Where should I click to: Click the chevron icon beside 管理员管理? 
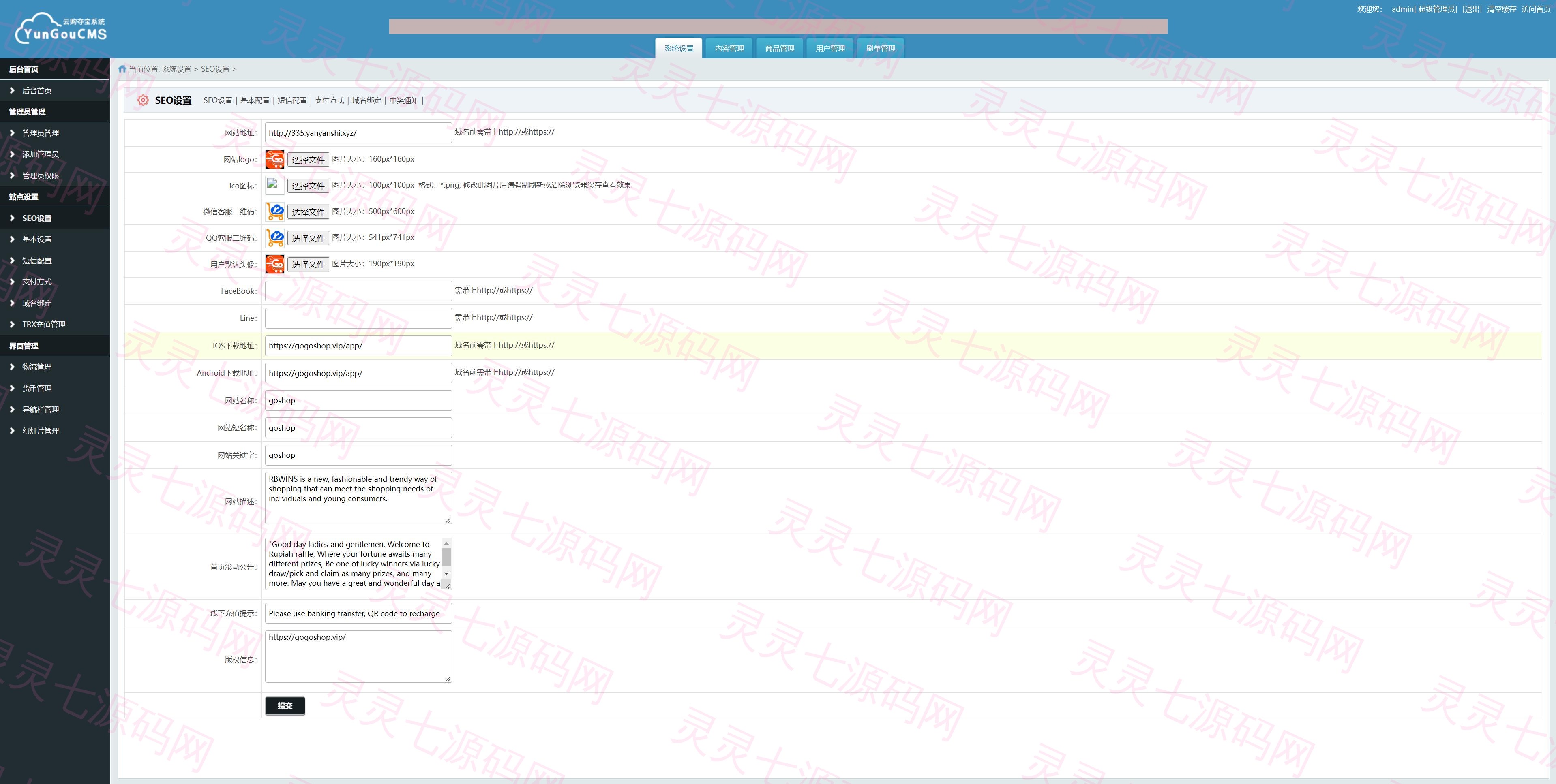click(x=12, y=133)
